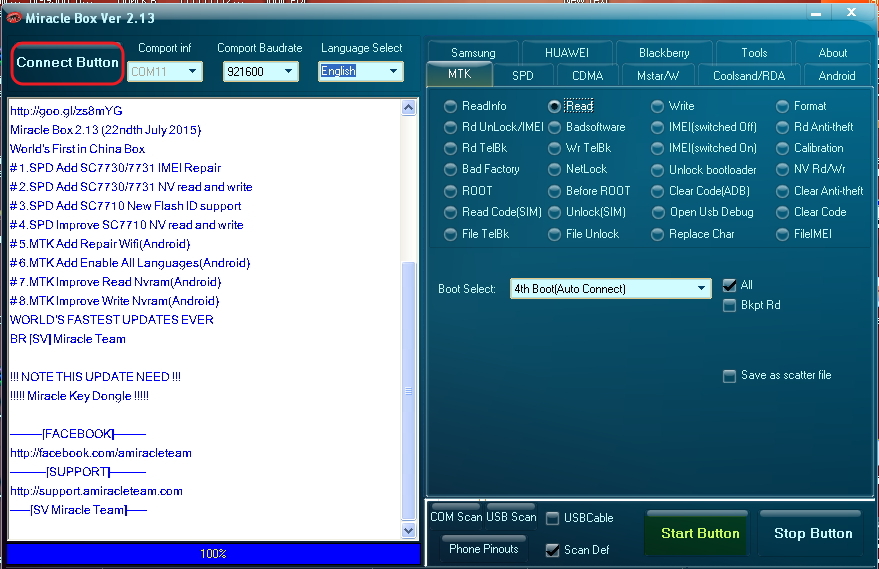Click the blue 100% progress bar

(213, 554)
